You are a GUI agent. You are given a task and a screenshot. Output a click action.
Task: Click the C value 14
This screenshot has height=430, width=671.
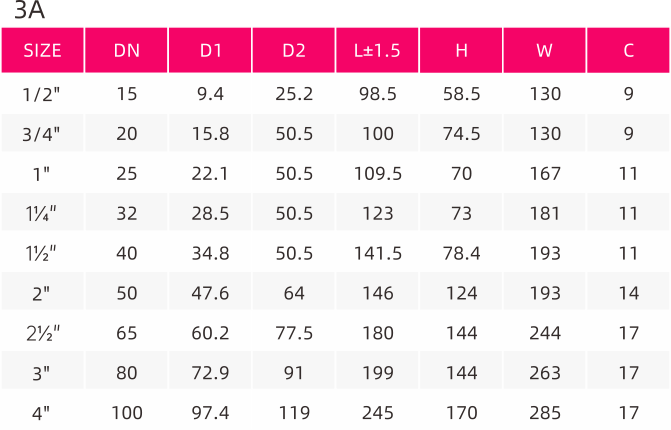pyautogui.click(x=628, y=294)
